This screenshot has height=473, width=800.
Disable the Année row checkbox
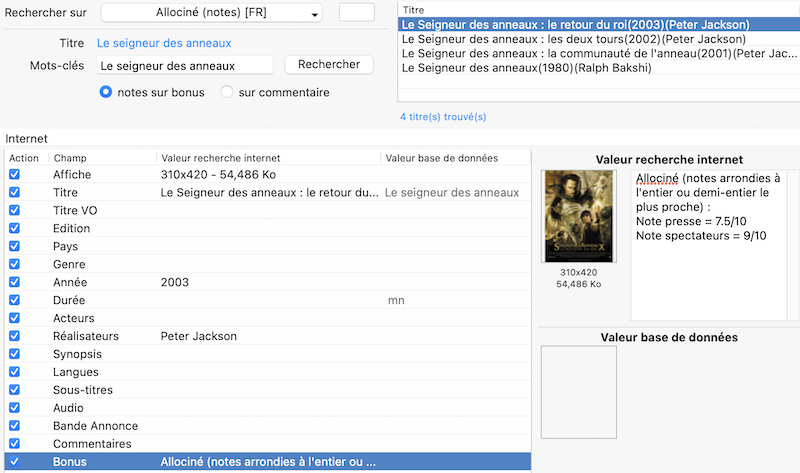(14, 282)
